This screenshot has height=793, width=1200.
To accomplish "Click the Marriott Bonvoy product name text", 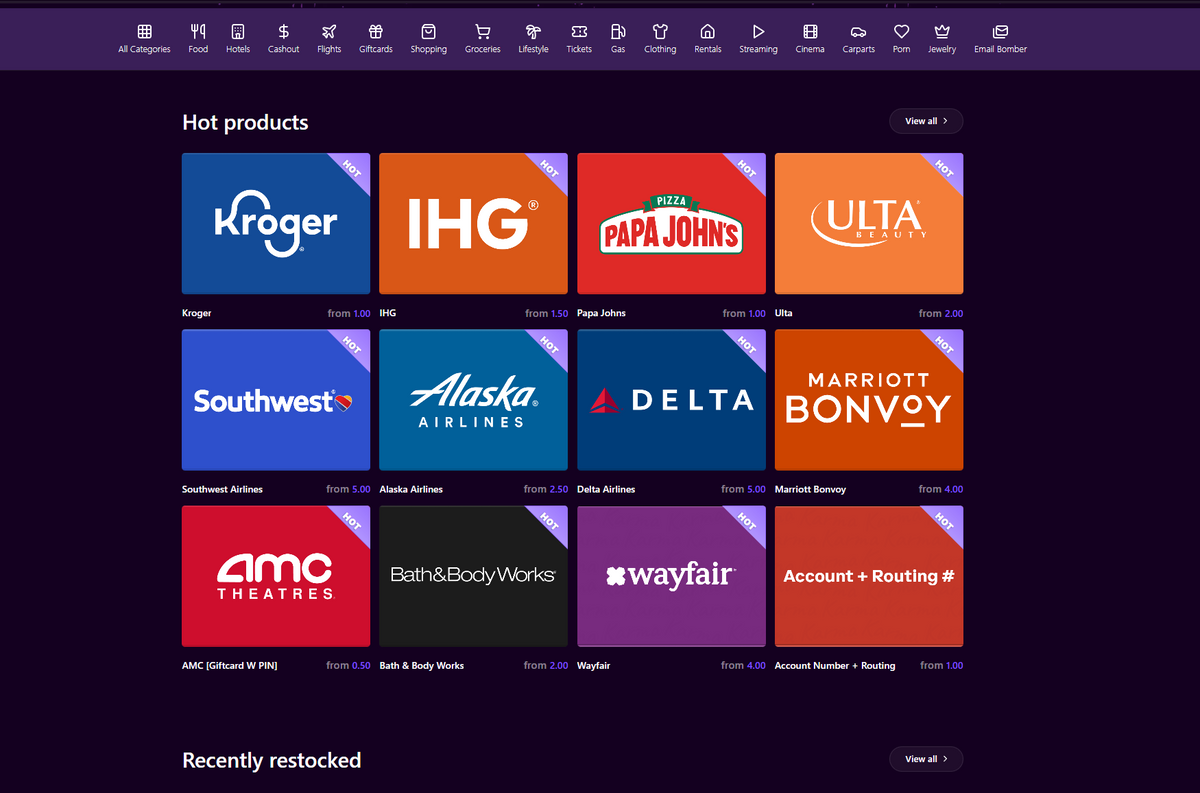I will (x=810, y=489).
